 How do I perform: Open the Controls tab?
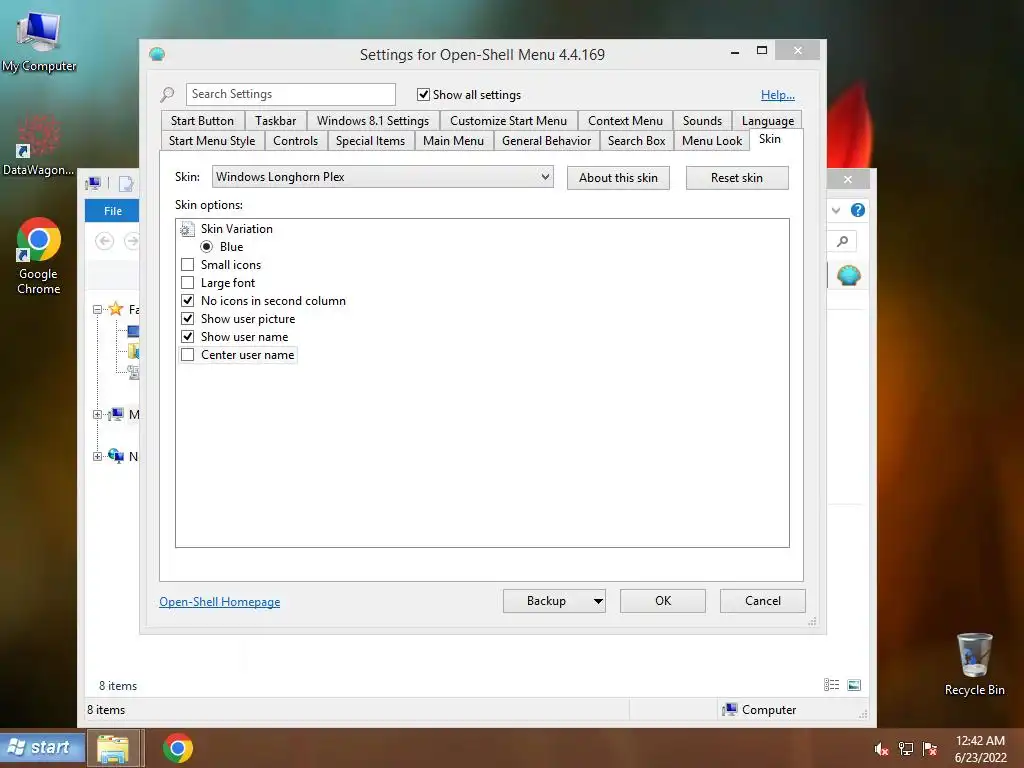[295, 141]
